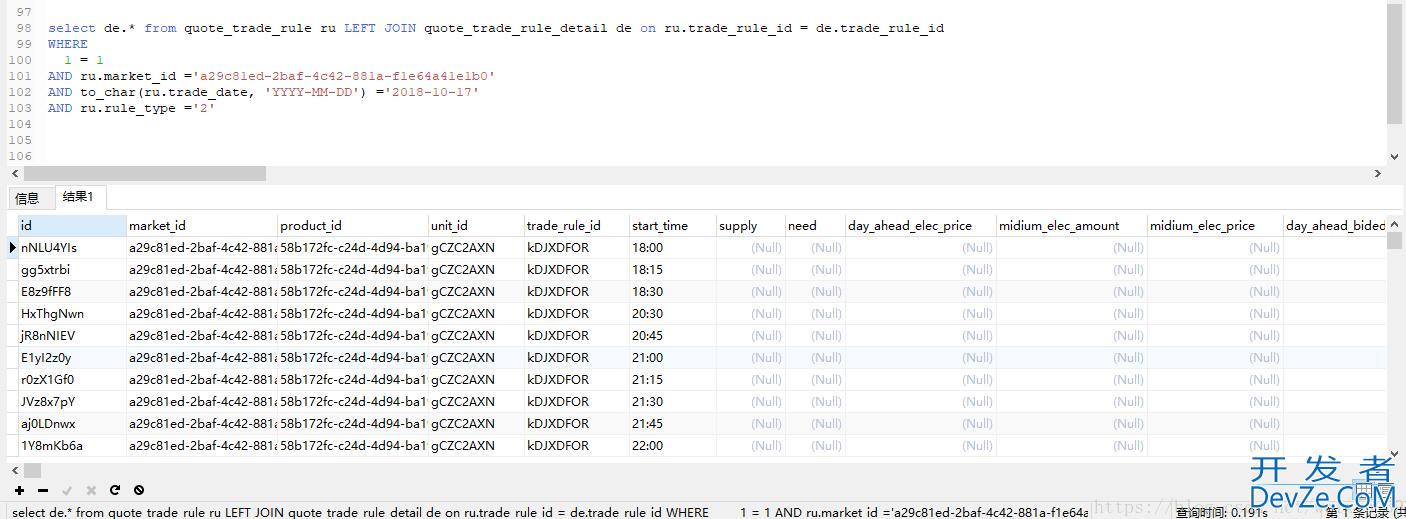Delete the record with the minus icon
The height and width of the screenshot is (519, 1406).
pyautogui.click(x=43, y=490)
